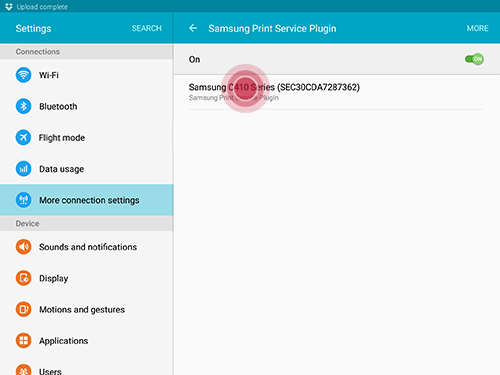Select Samsung C410 Series printer entry
This screenshot has width=500, height=375.
[x=336, y=92]
